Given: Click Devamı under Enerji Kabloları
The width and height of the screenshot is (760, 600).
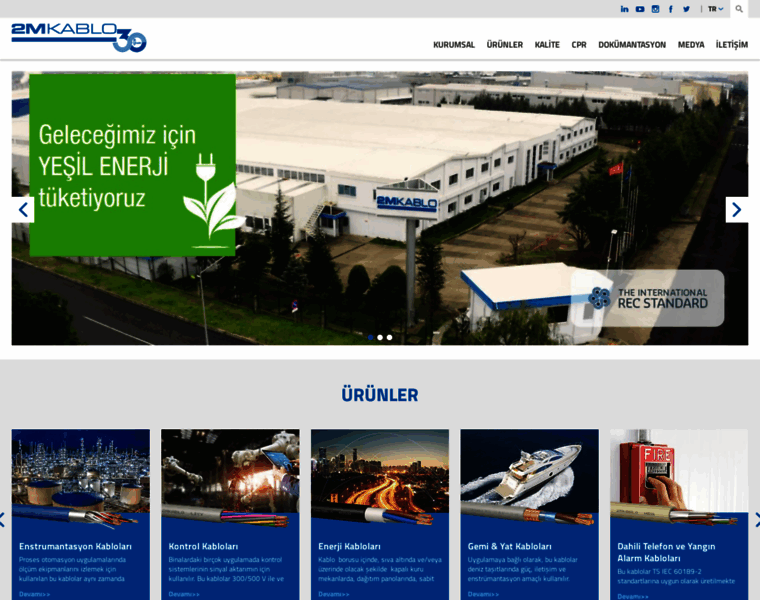Looking at the screenshot, I should pos(333,594).
